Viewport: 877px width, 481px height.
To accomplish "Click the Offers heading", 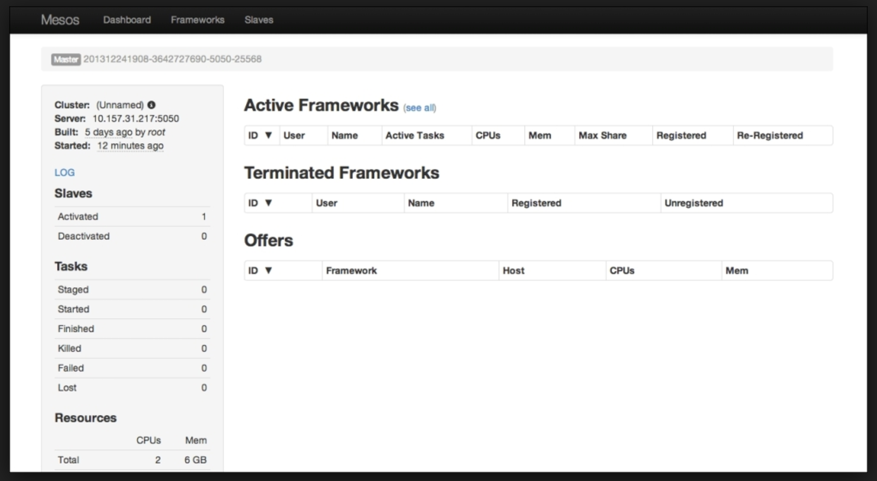I will (268, 240).
